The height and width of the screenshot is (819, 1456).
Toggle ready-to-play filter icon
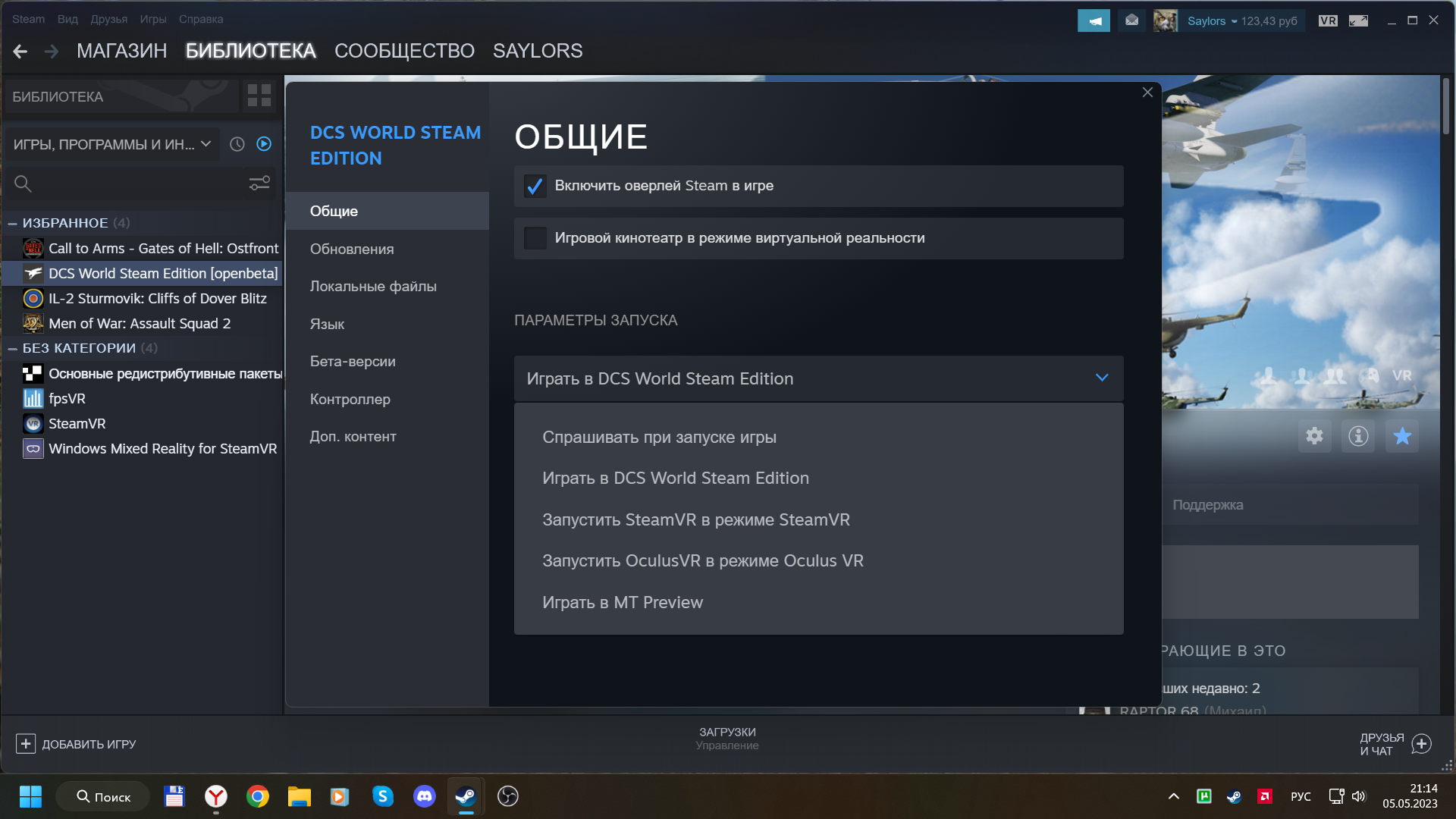[x=264, y=144]
